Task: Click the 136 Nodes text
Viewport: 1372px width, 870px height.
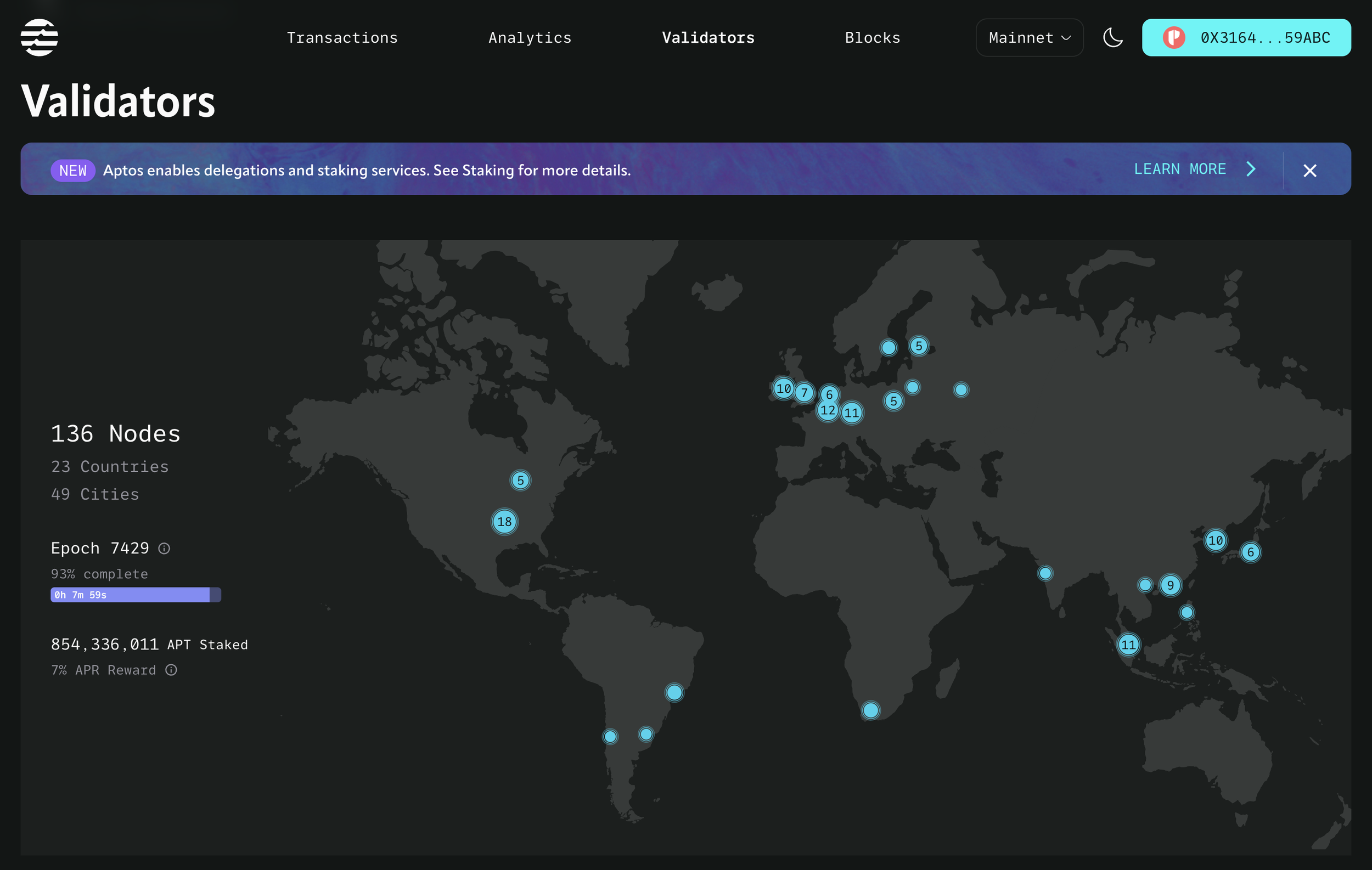Action: coord(116,434)
